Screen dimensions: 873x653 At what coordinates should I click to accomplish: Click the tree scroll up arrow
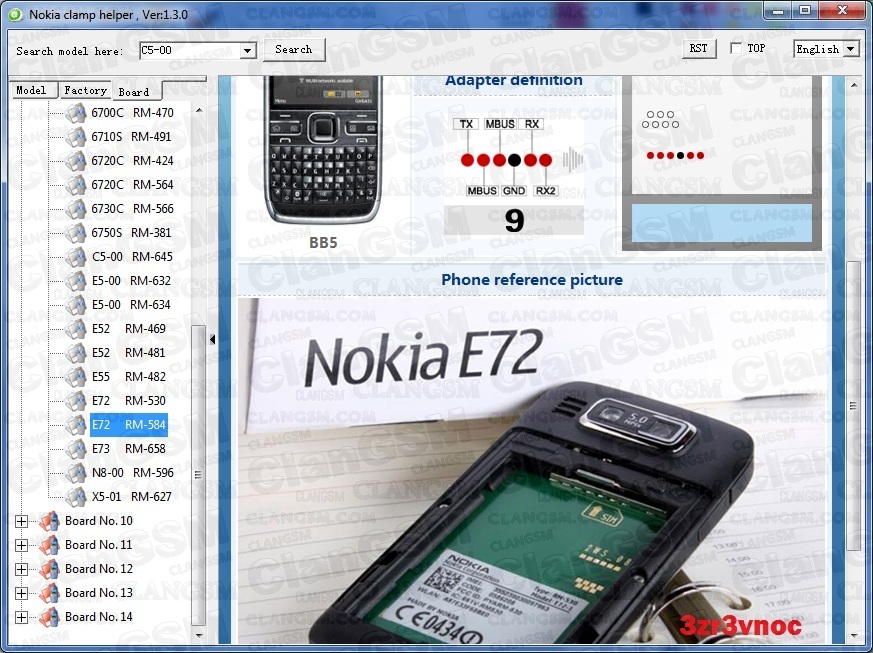tap(199, 111)
